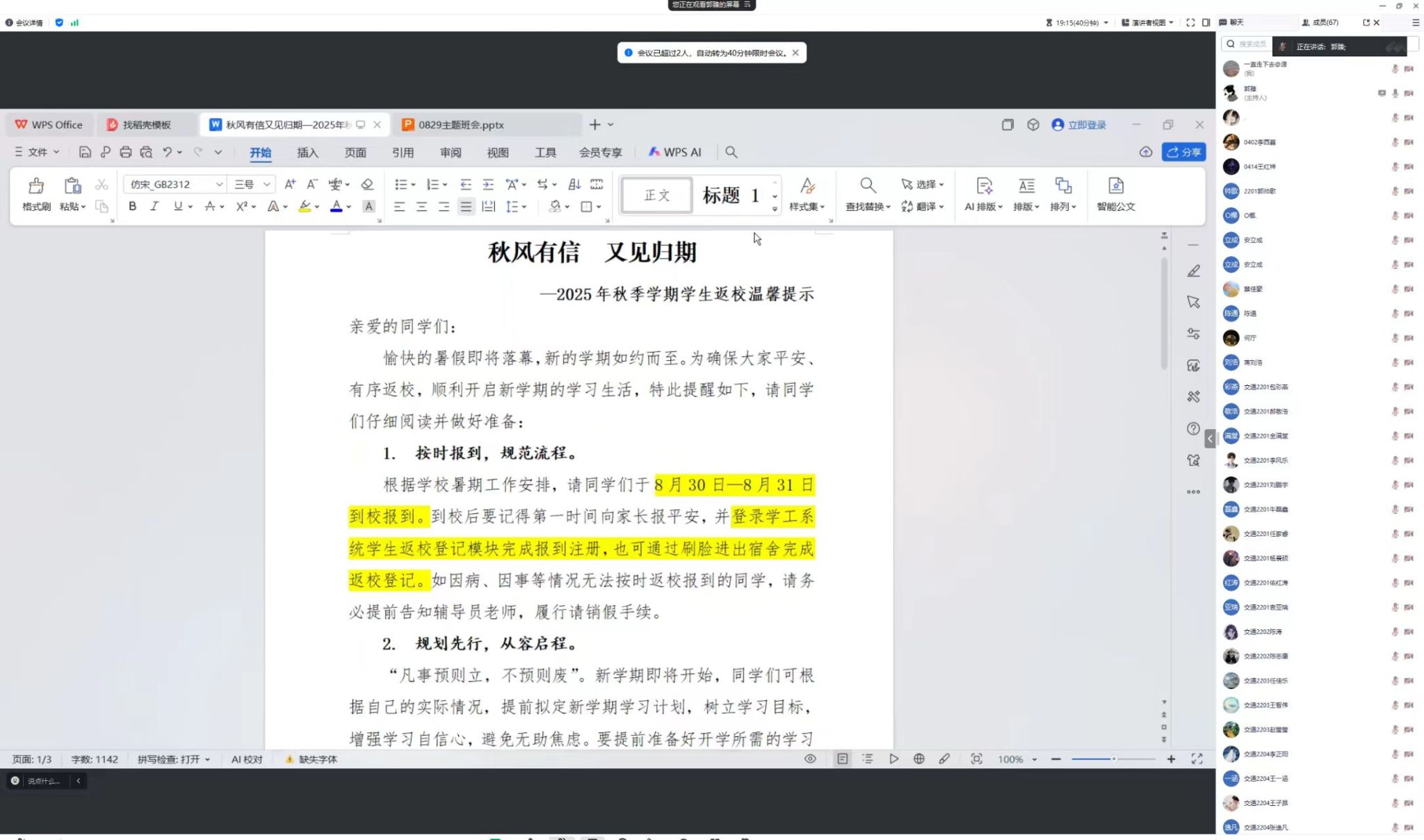Click the 分享 share button
The image size is (1424, 840).
click(1183, 152)
